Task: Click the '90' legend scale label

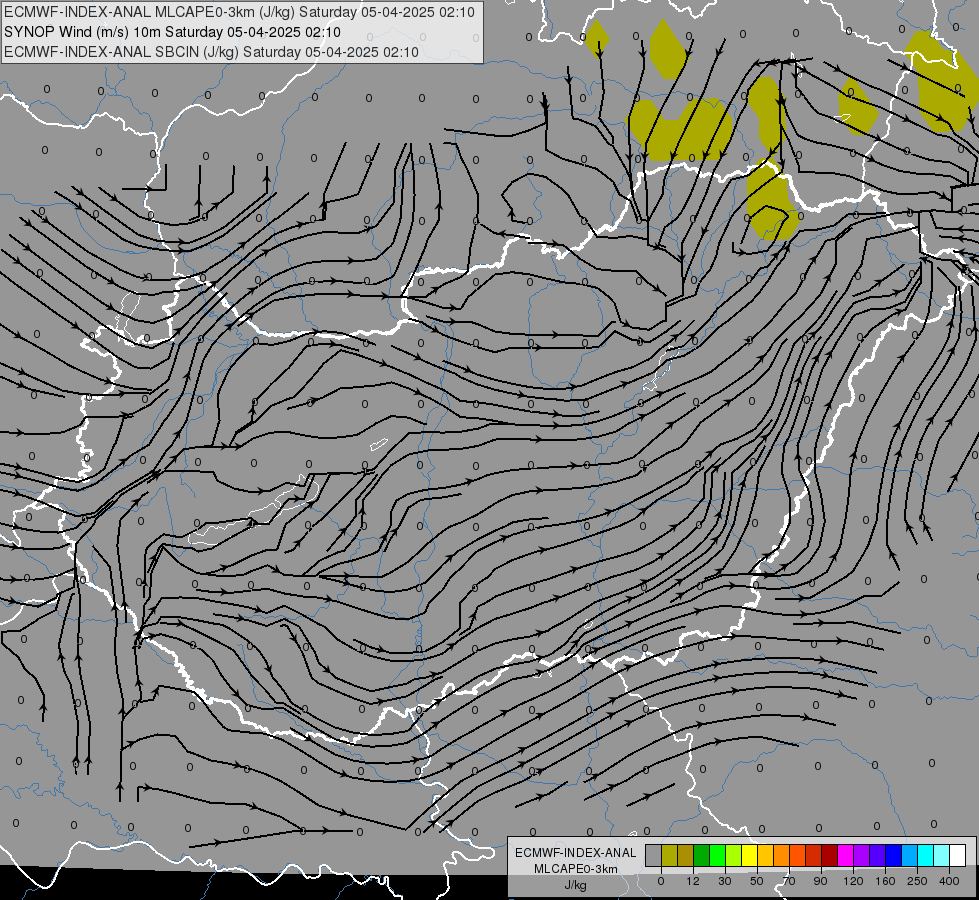Action: tap(820, 881)
